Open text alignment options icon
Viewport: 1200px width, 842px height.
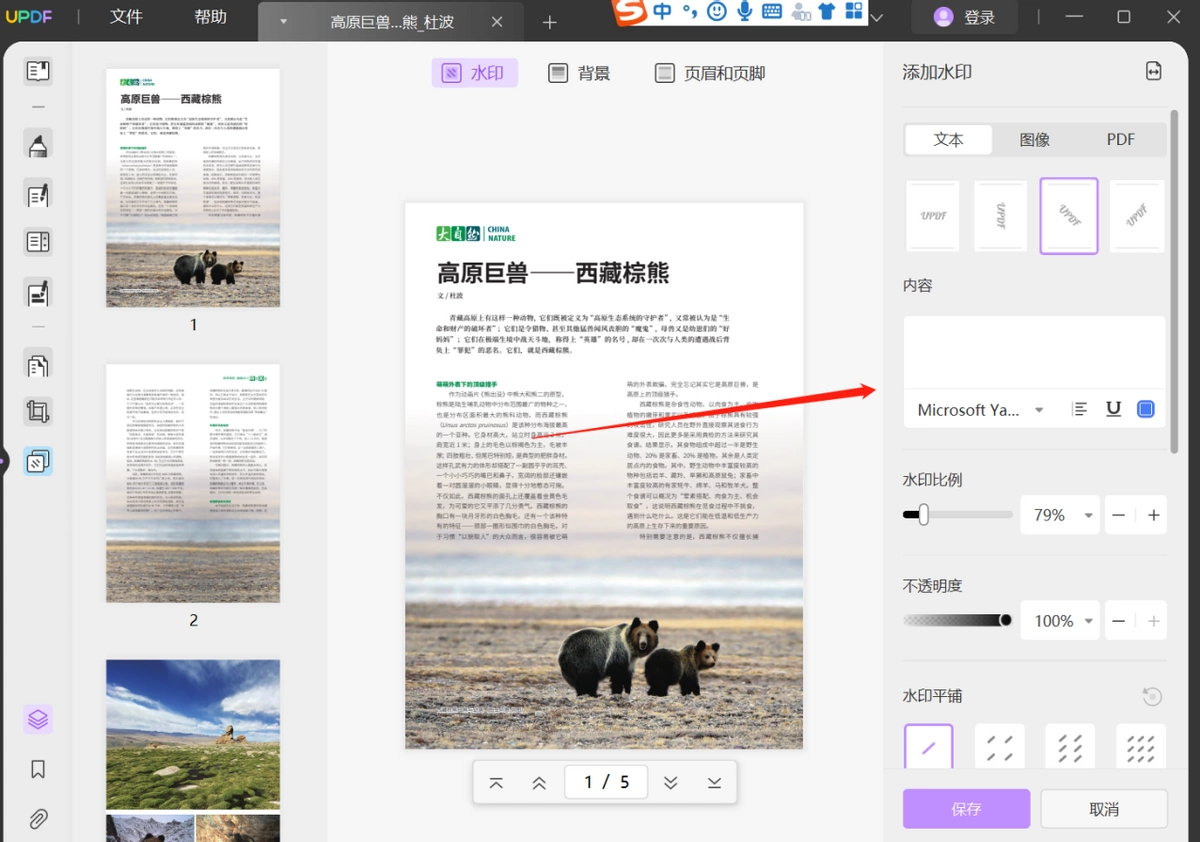(1080, 409)
